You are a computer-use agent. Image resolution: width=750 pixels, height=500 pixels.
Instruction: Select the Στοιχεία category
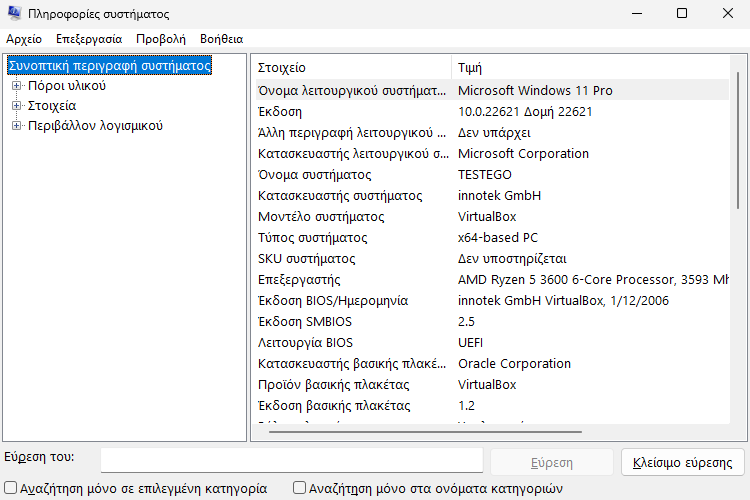(52, 106)
